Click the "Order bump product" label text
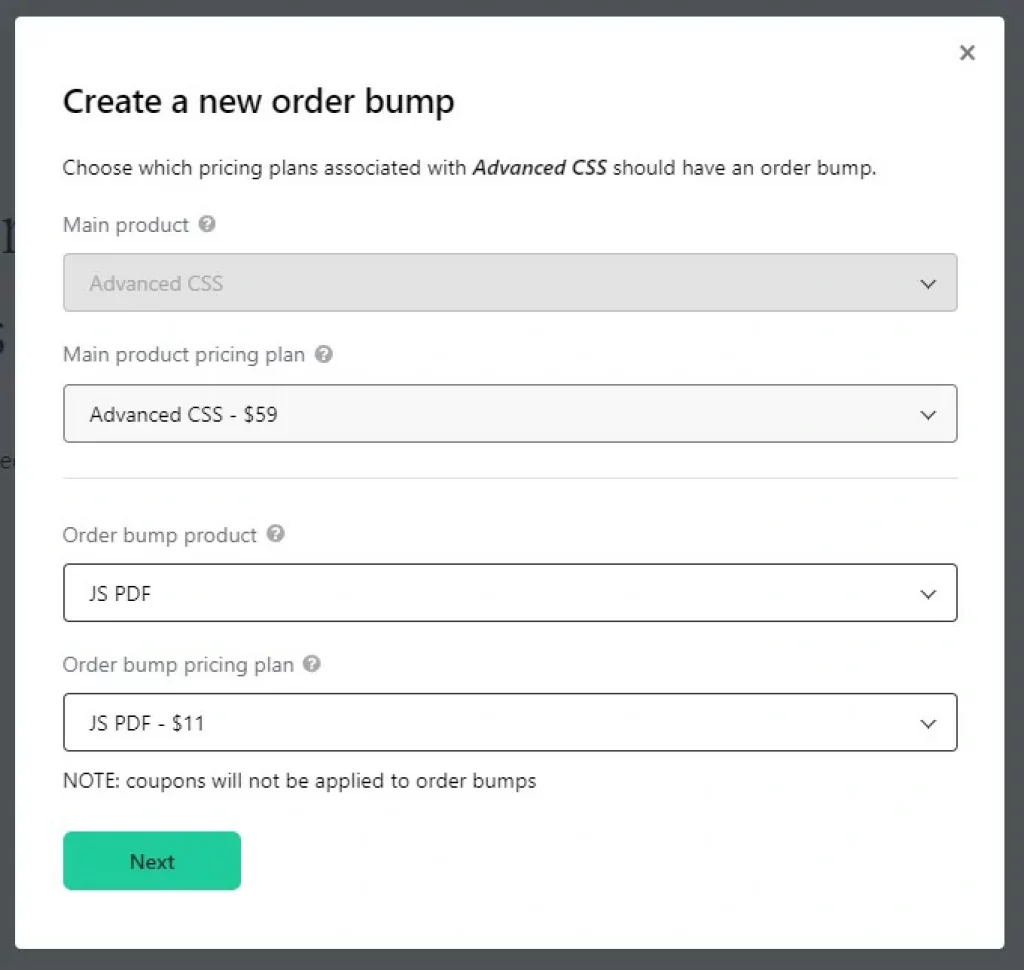 pyautogui.click(x=160, y=535)
